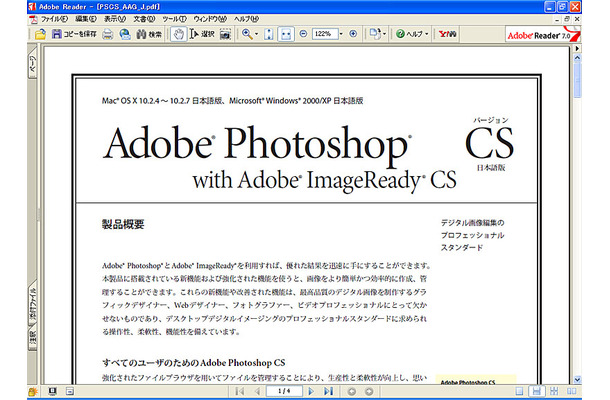Expand the ヘルプ toolbar dropdown arrow

[427, 34]
